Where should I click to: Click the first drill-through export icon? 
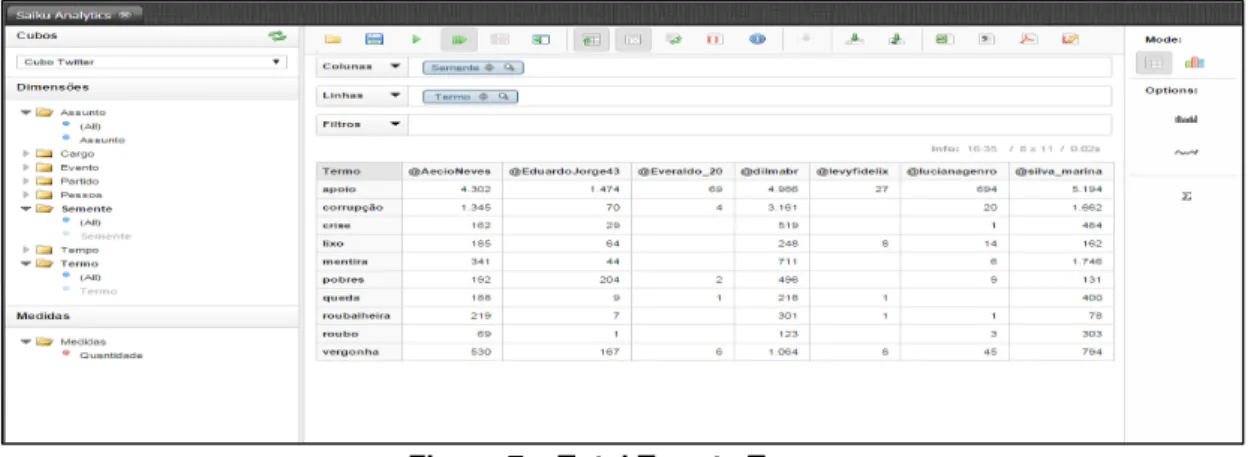[x=854, y=39]
